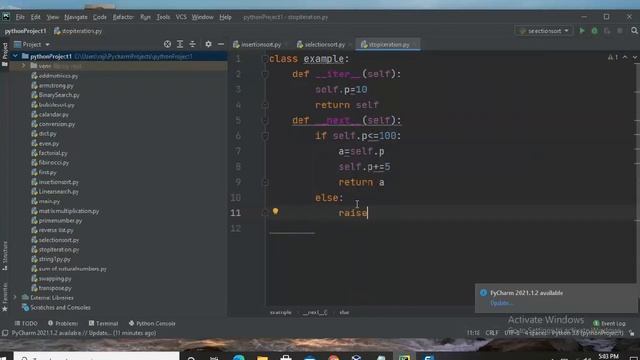Open Project panel settings gear

pyautogui.click(x=208, y=44)
